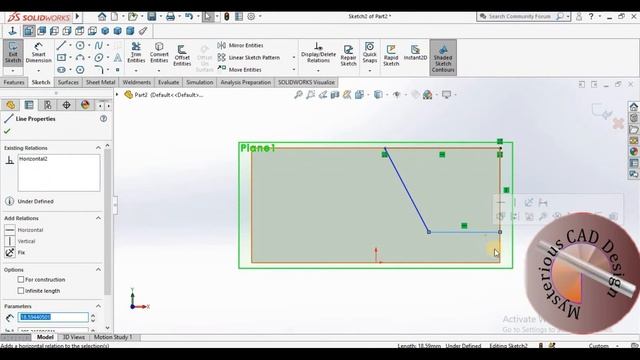The width and height of the screenshot is (640, 360).
Task: Open the Motion Study 1 tab
Action: point(113,337)
